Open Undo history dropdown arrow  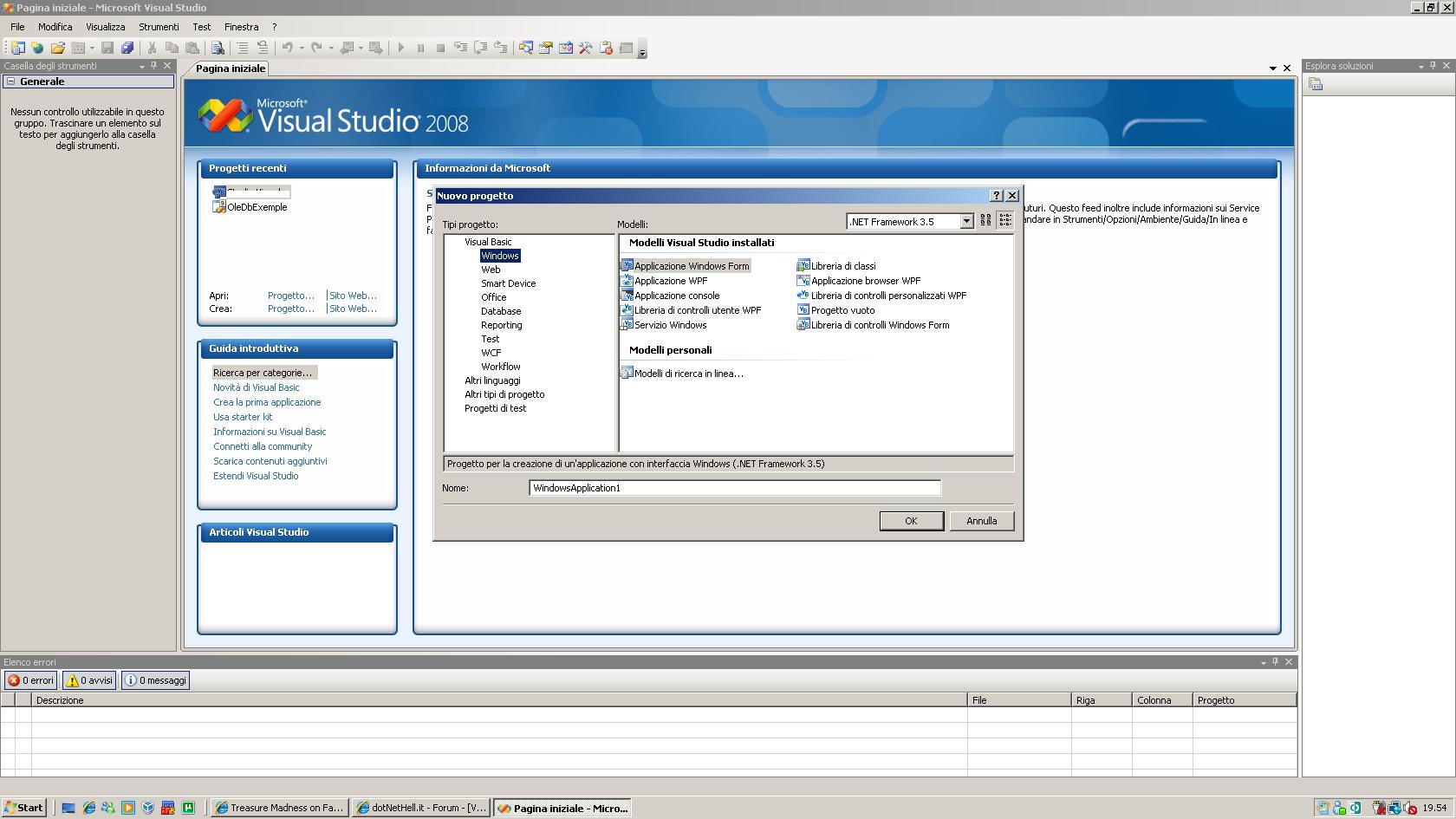pos(302,49)
